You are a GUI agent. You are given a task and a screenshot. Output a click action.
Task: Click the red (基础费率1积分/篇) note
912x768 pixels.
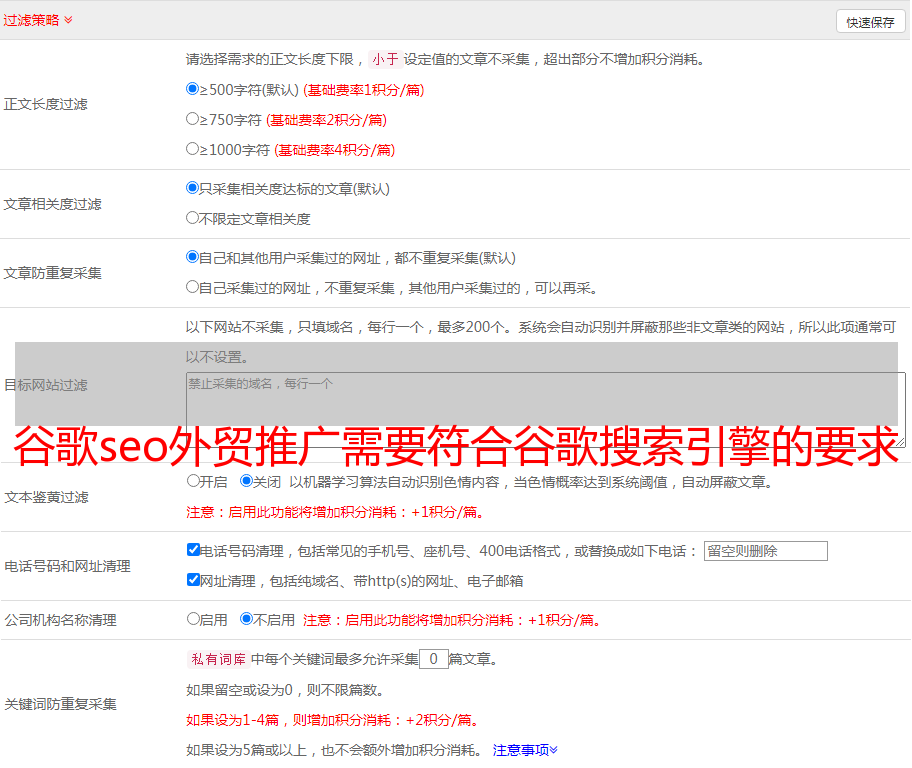click(364, 90)
